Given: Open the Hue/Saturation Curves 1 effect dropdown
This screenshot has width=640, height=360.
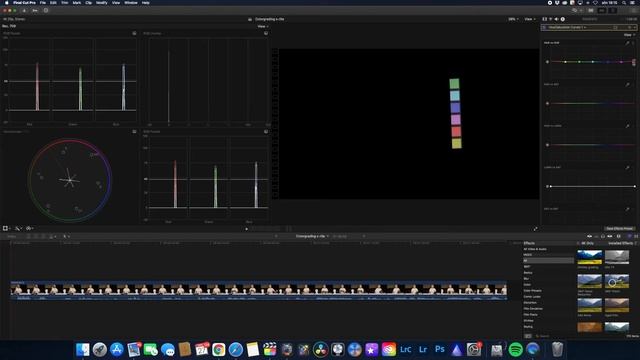Looking at the screenshot, I should (x=567, y=27).
